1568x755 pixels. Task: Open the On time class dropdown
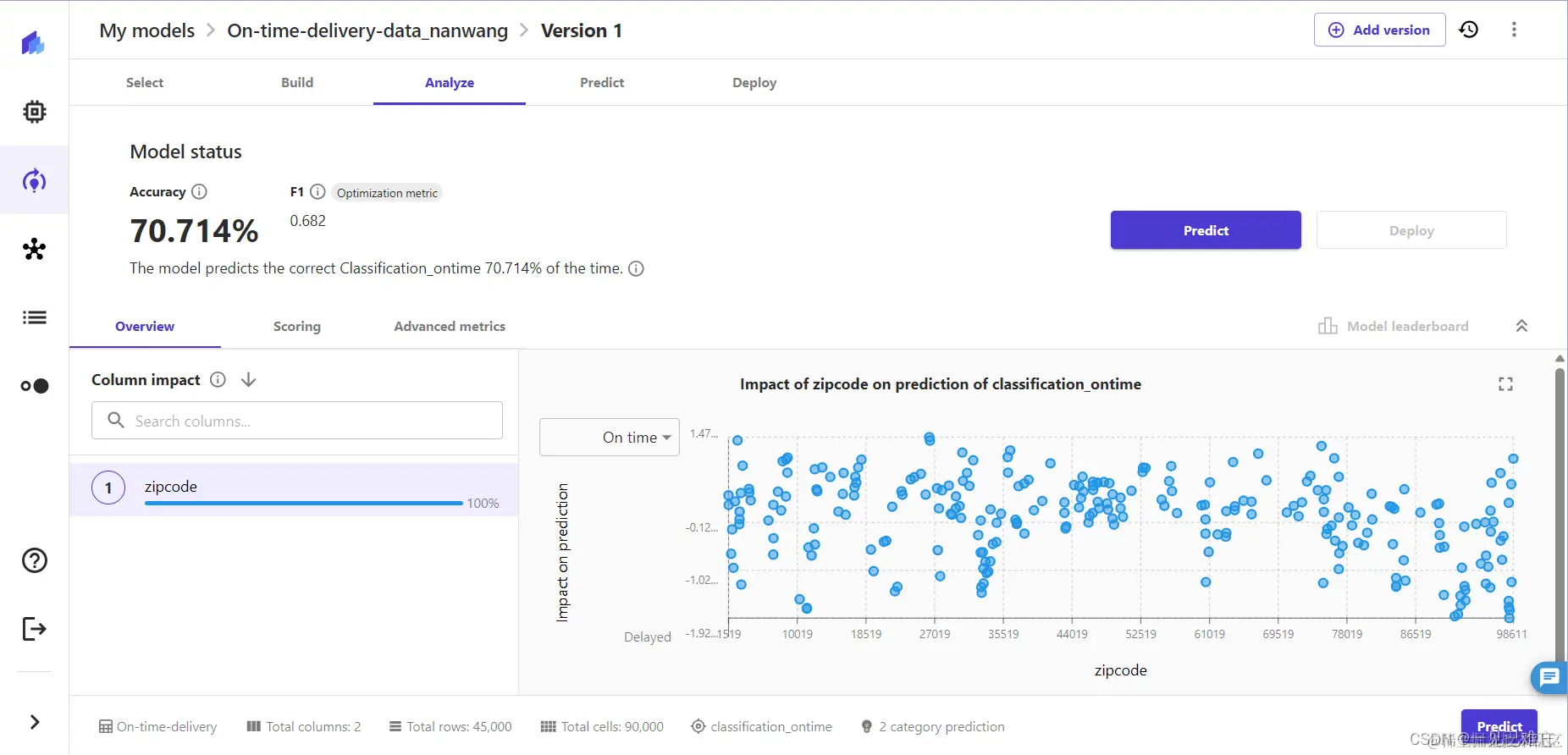[x=610, y=438]
